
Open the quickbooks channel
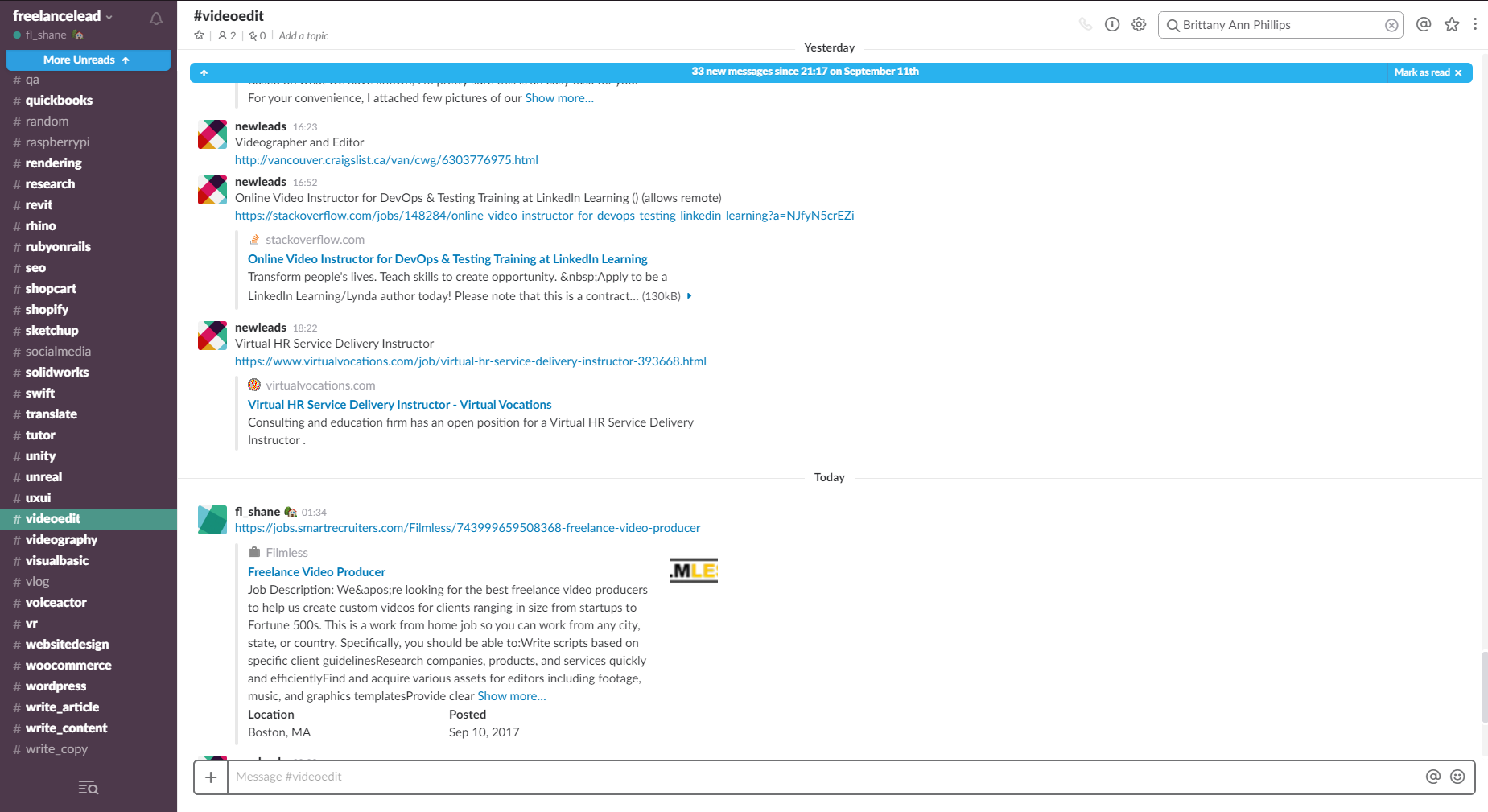(x=89, y=101)
